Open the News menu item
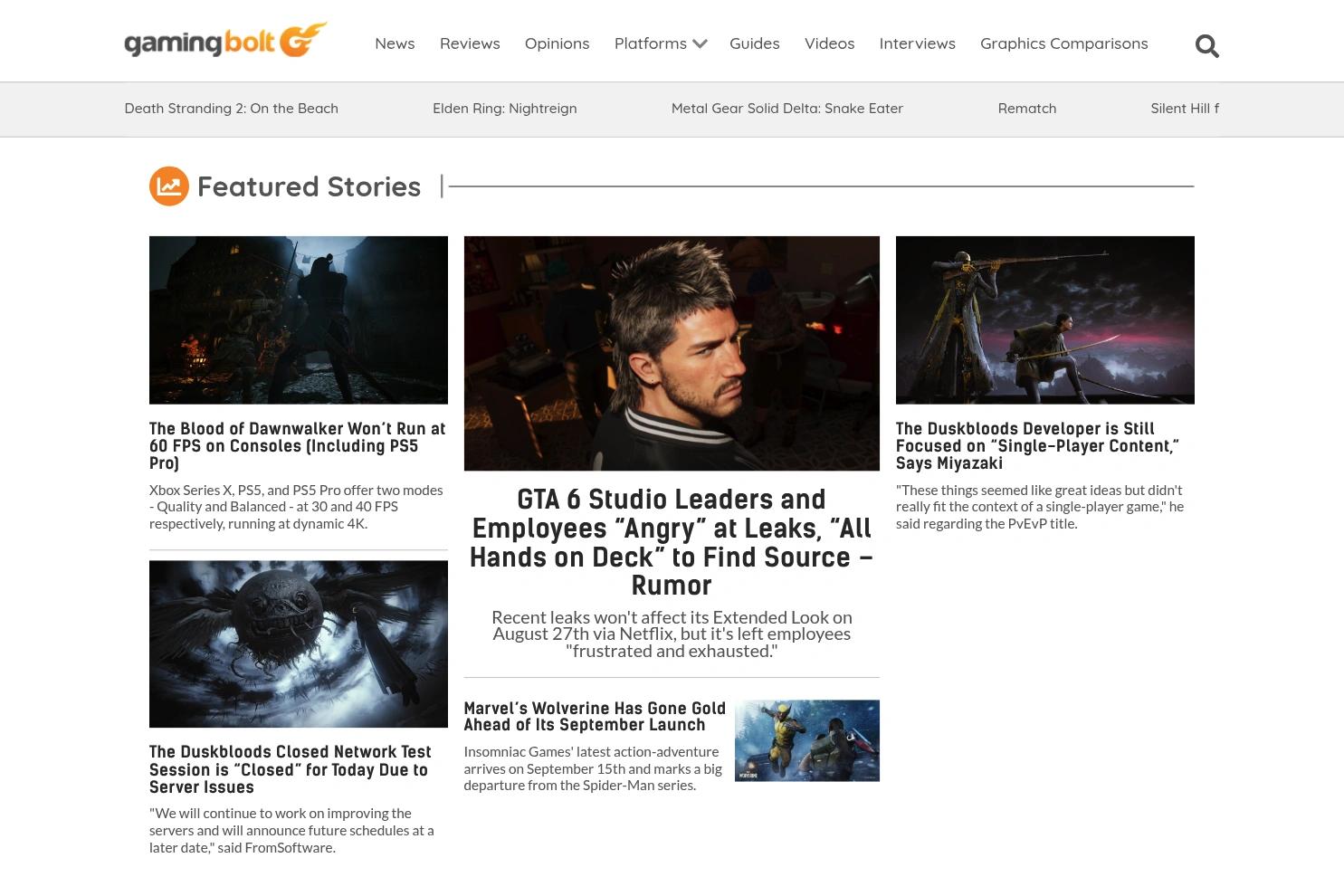1344x896 pixels. pos(395,43)
